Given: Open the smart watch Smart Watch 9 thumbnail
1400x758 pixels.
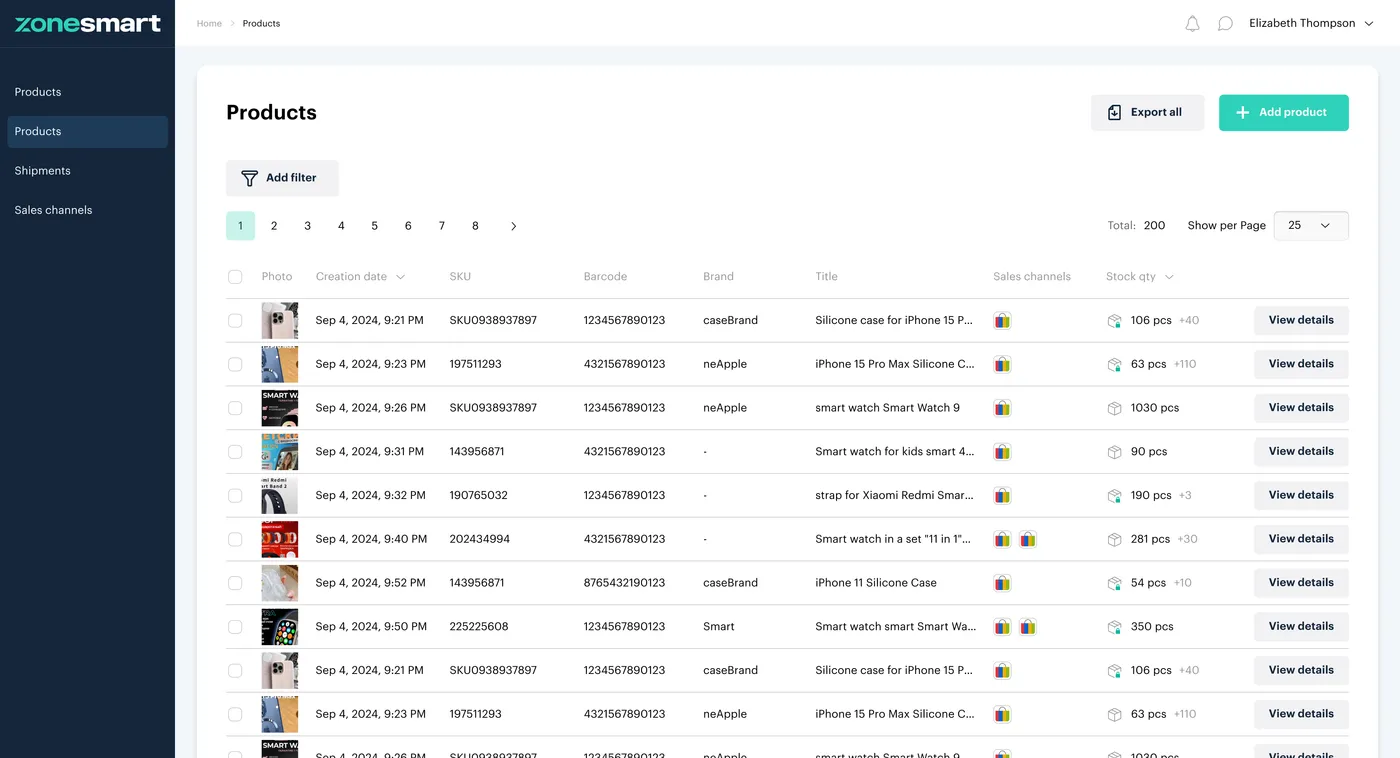Looking at the screenshot, I should (279, 407).
